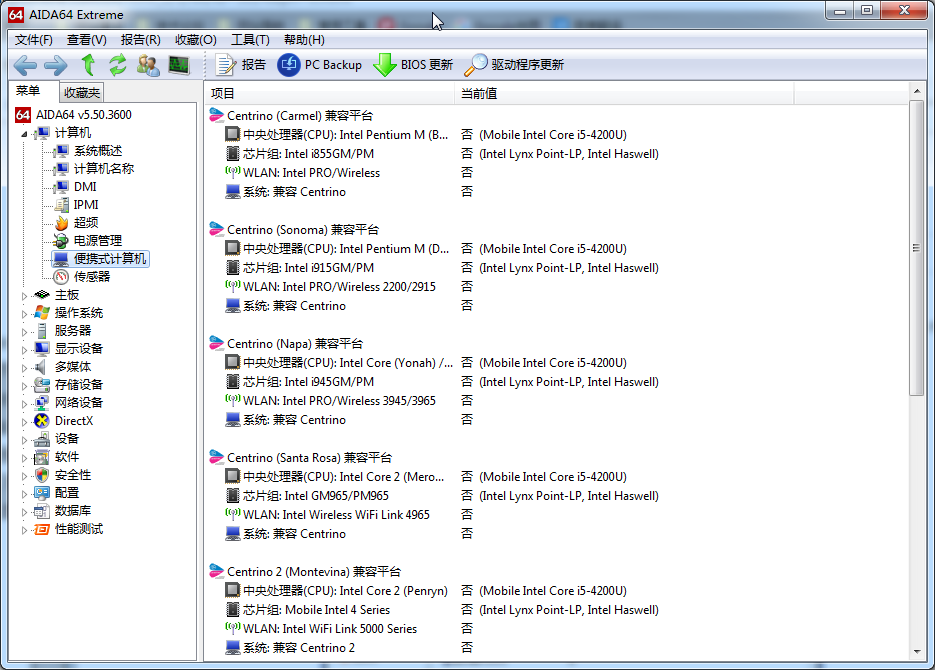Image resolution: width=935 pixels, height=670 pixels.
Task: Select 计算机名称 in the tree
Action: click(104, 169)
